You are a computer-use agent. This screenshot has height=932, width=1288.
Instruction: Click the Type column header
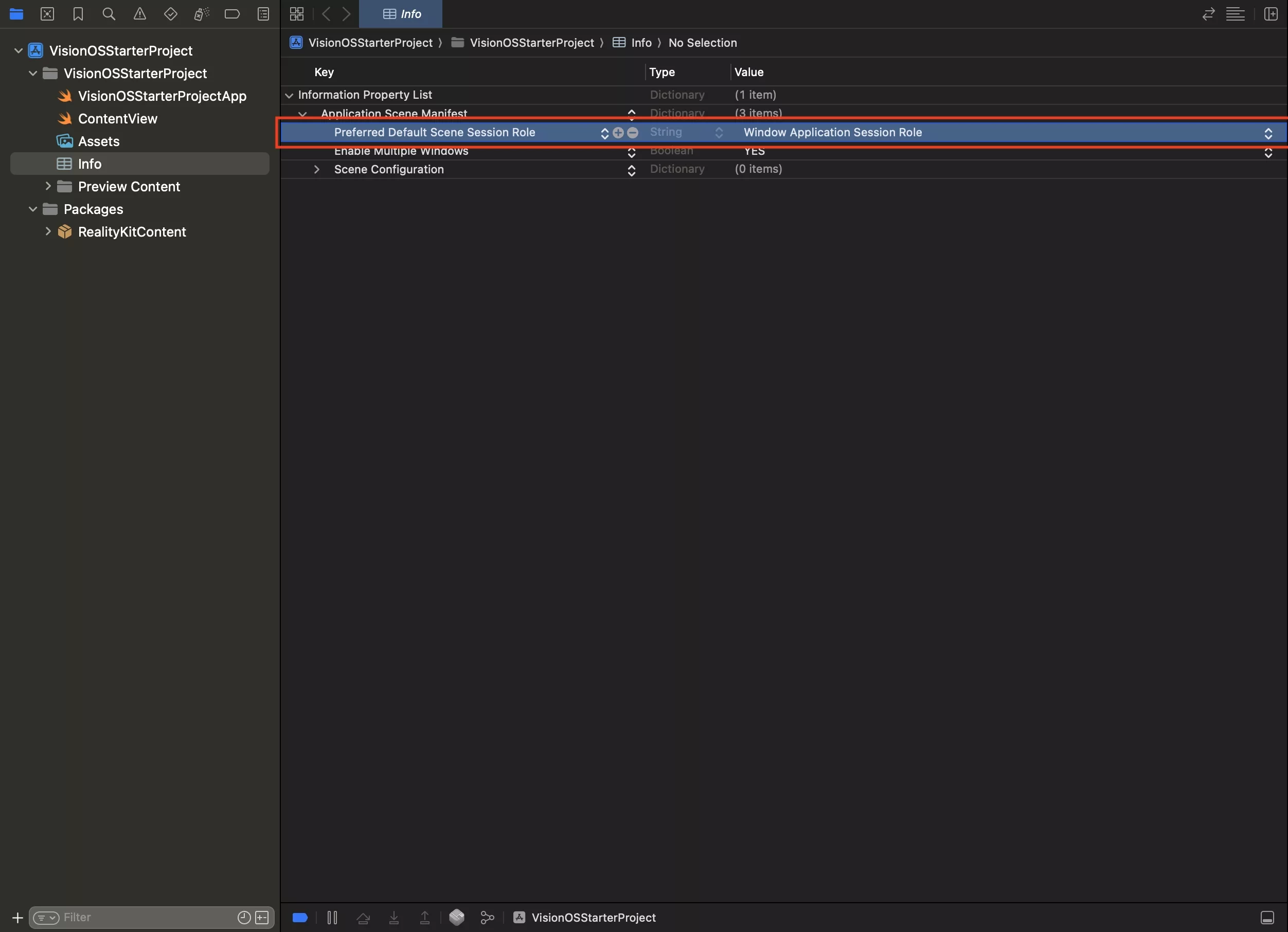[662, 72]
